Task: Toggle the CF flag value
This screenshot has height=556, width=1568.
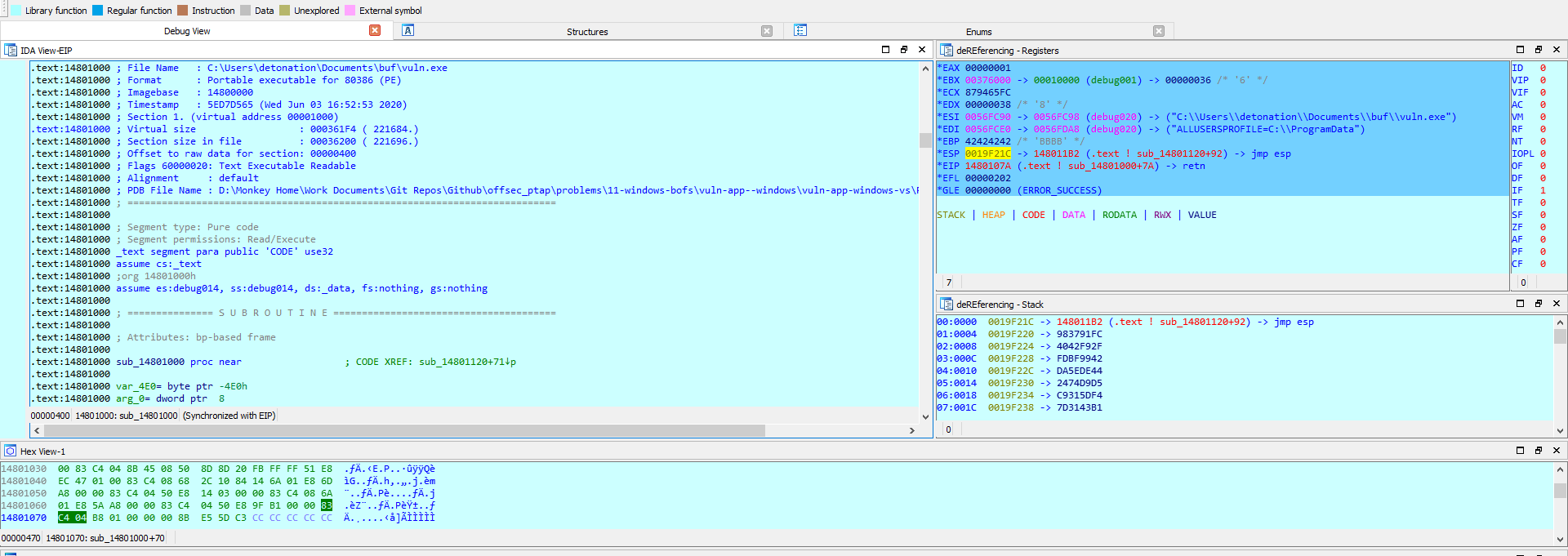Action: click(1543, 264)
